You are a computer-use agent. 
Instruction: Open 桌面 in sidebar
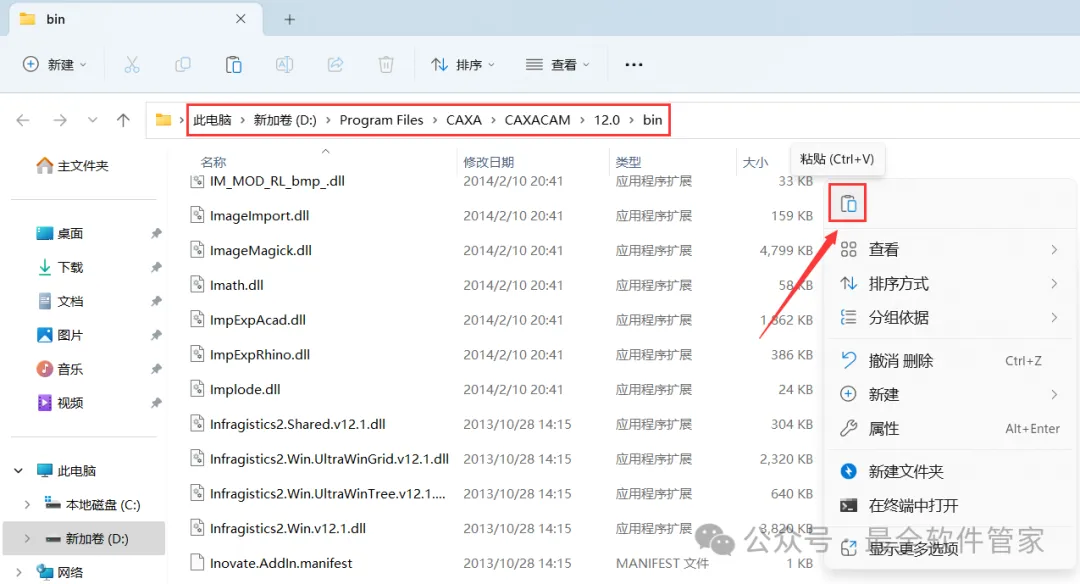[60, 233]
